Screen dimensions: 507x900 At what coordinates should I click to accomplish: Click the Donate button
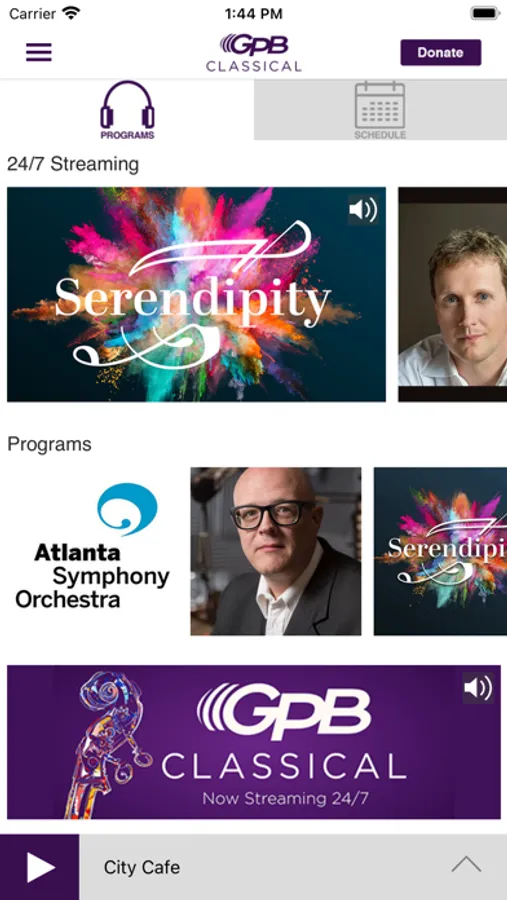pos(440,53)
